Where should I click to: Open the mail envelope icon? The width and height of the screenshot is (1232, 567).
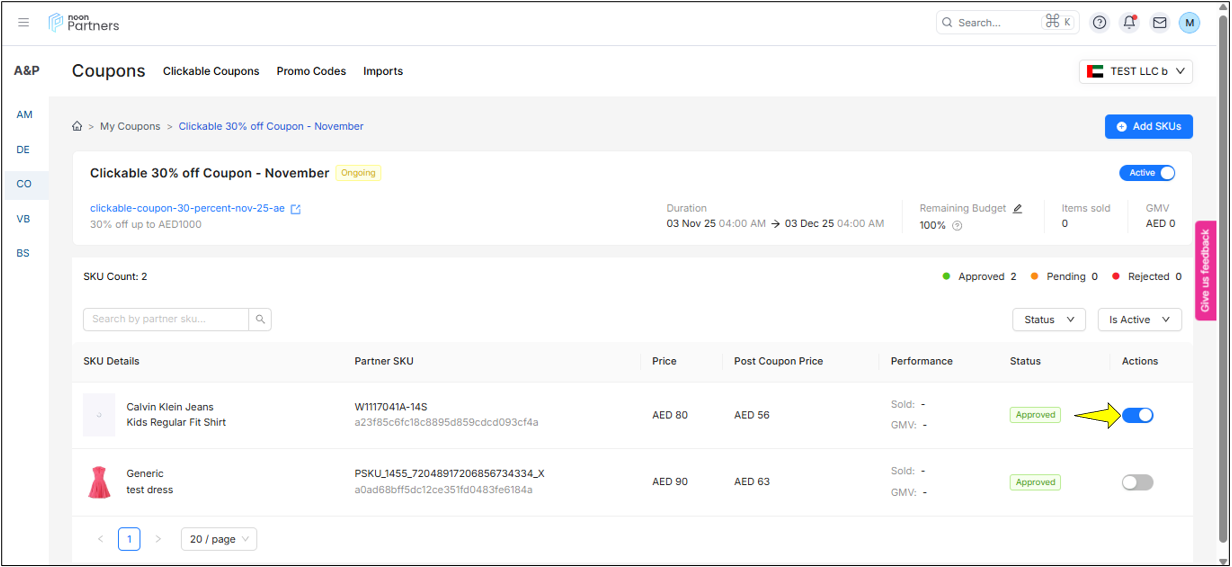click(x=1159, y=22)
